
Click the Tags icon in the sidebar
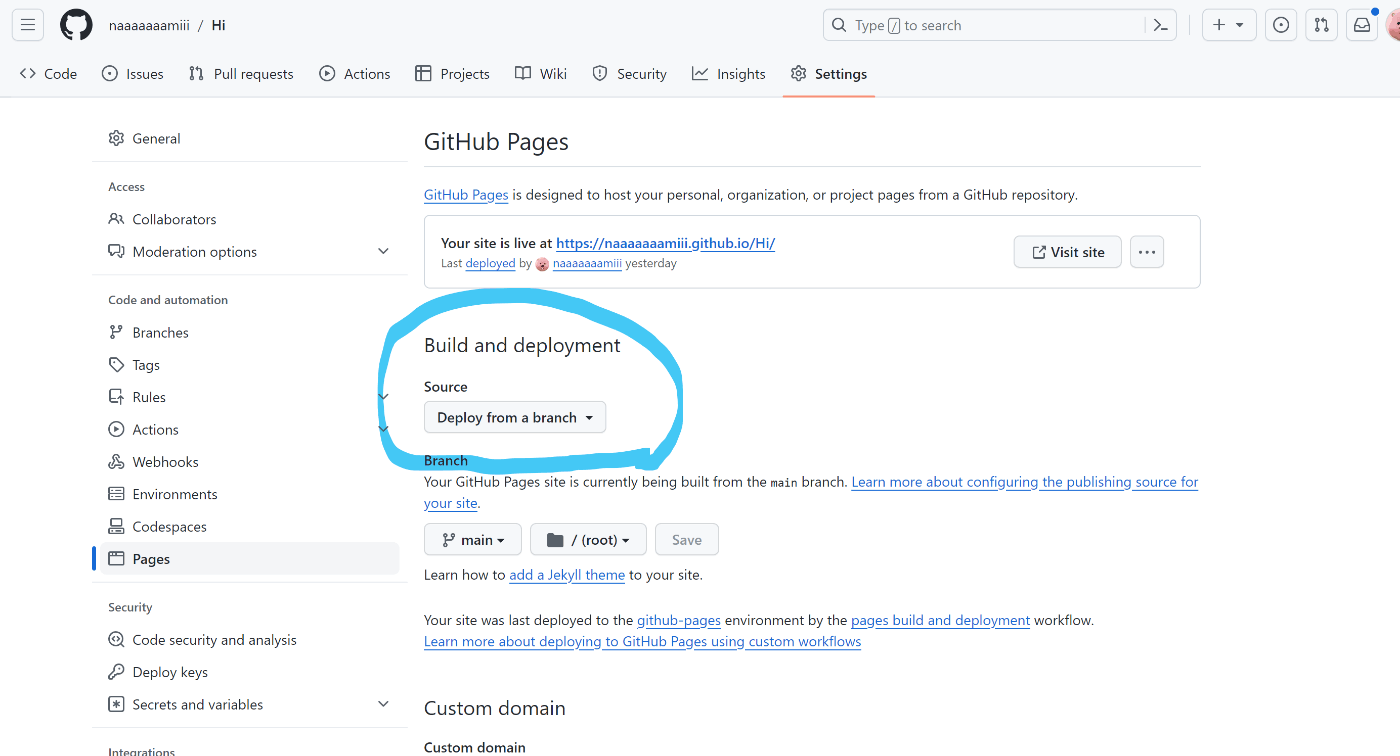pyautogui.click(x=116, y=365)
